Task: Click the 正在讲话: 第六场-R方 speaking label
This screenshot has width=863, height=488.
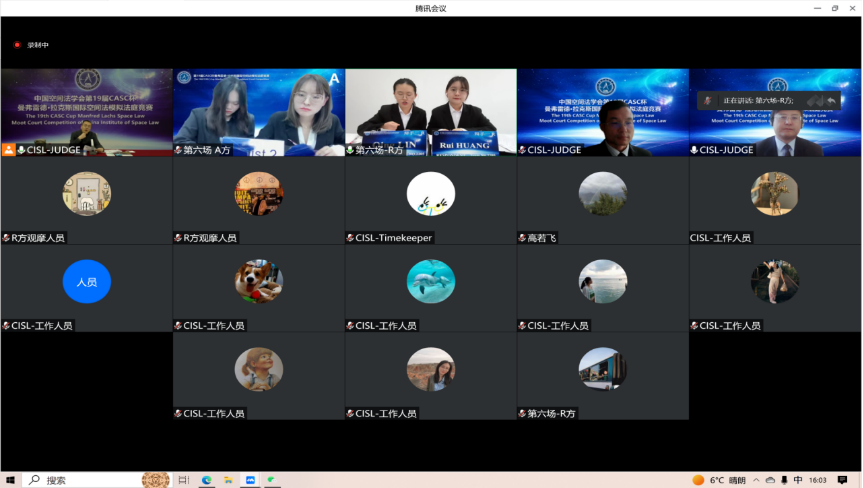Action: click(x=758, y=101)
